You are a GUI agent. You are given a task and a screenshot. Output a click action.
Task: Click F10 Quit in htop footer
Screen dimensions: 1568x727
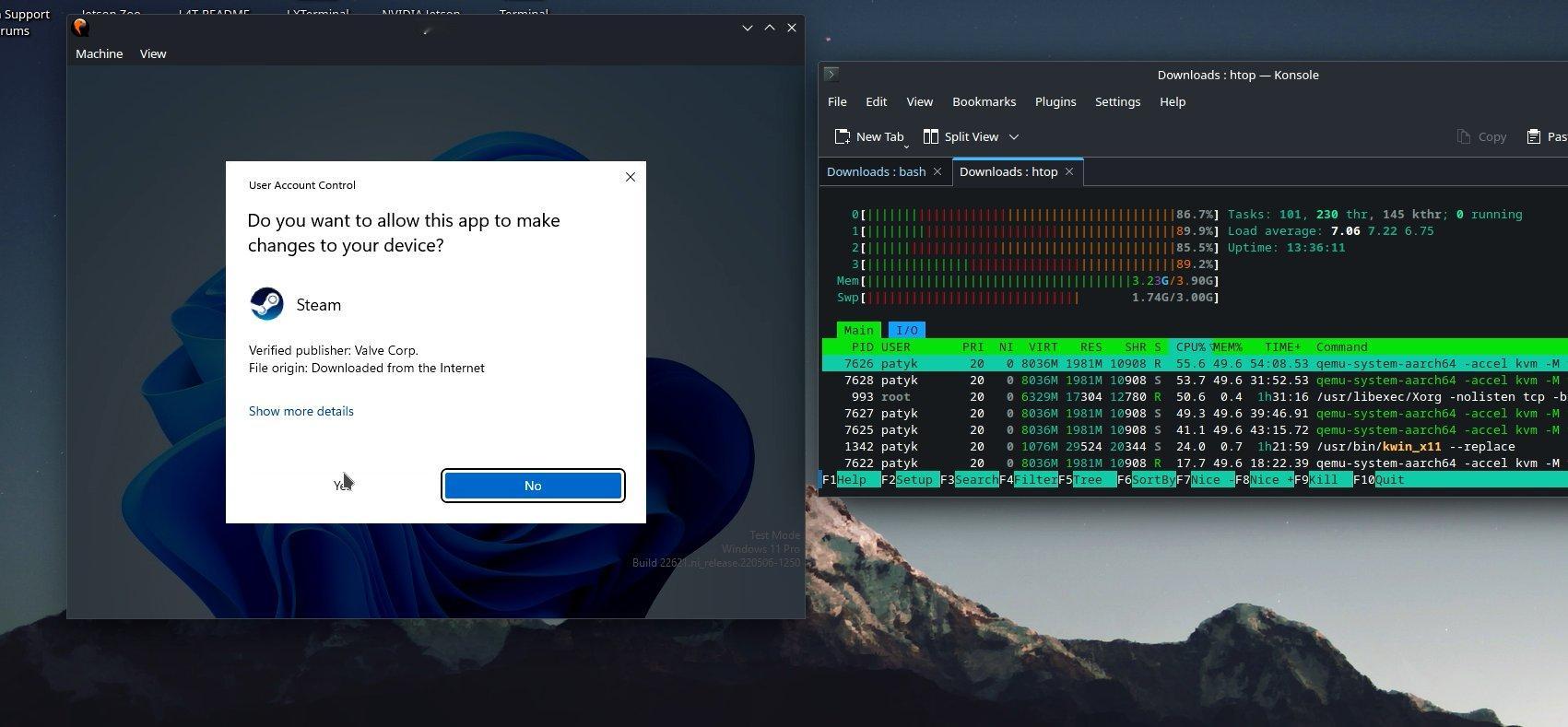(x=1379, y=479)
